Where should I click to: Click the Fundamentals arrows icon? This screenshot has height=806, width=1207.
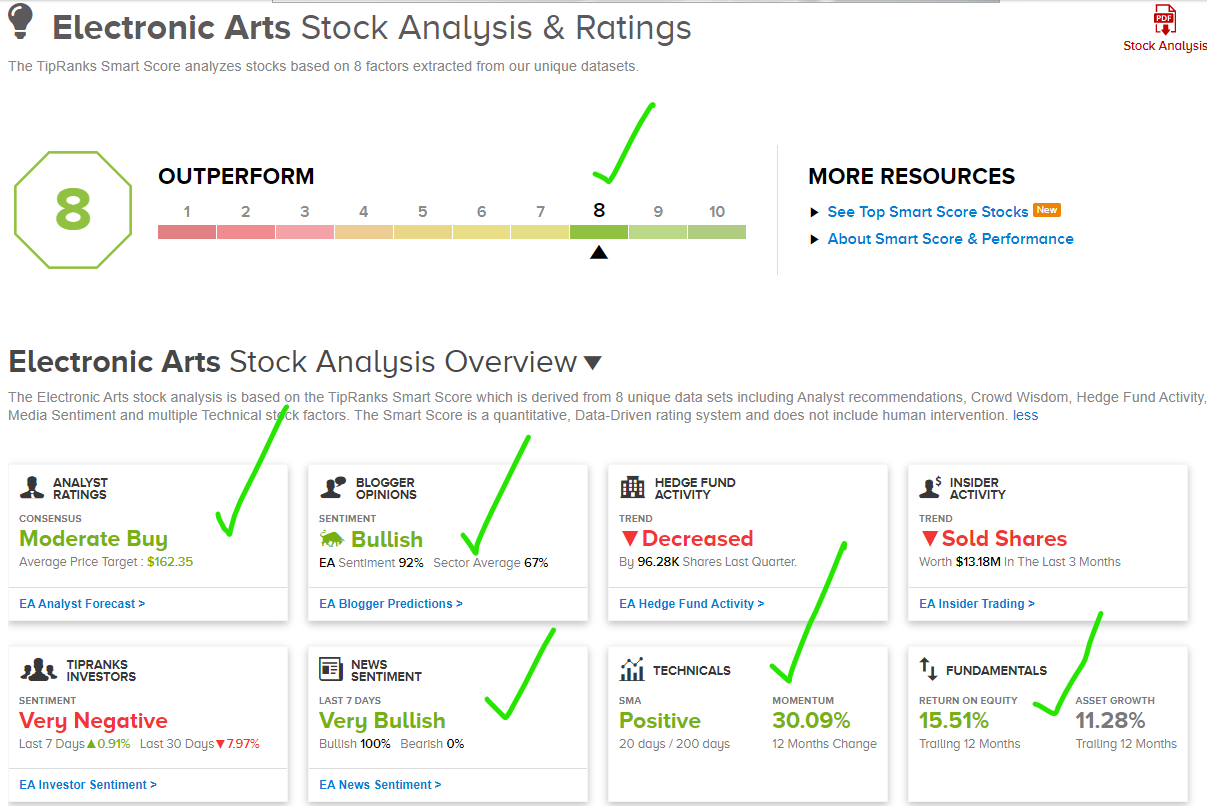[928, 669]
